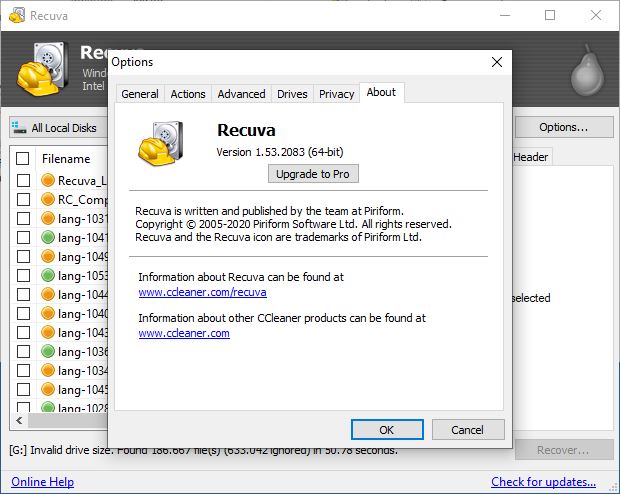Mark the checkbox for lang-1044
Image resolution: width=620 pixels, height=494 pixels.
[x=23, y=294]
